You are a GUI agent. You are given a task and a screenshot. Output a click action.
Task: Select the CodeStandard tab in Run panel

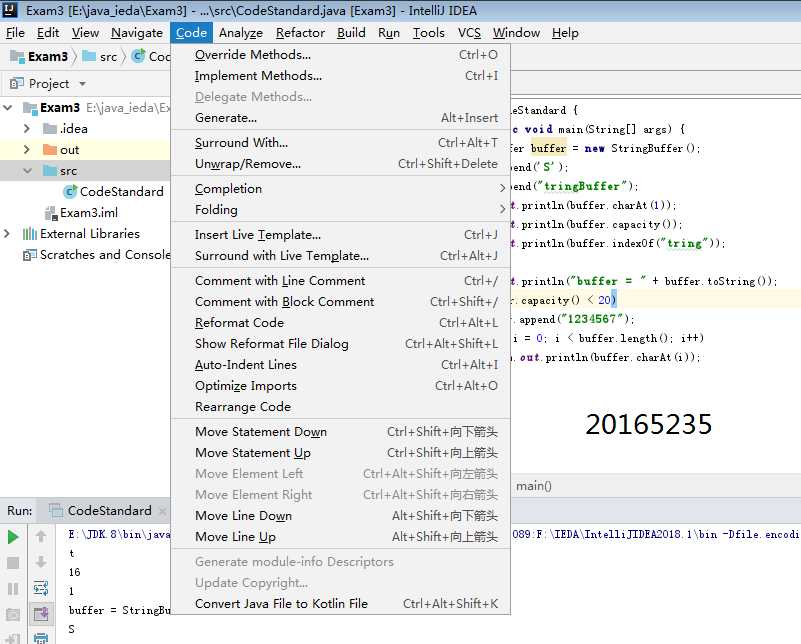109,511
